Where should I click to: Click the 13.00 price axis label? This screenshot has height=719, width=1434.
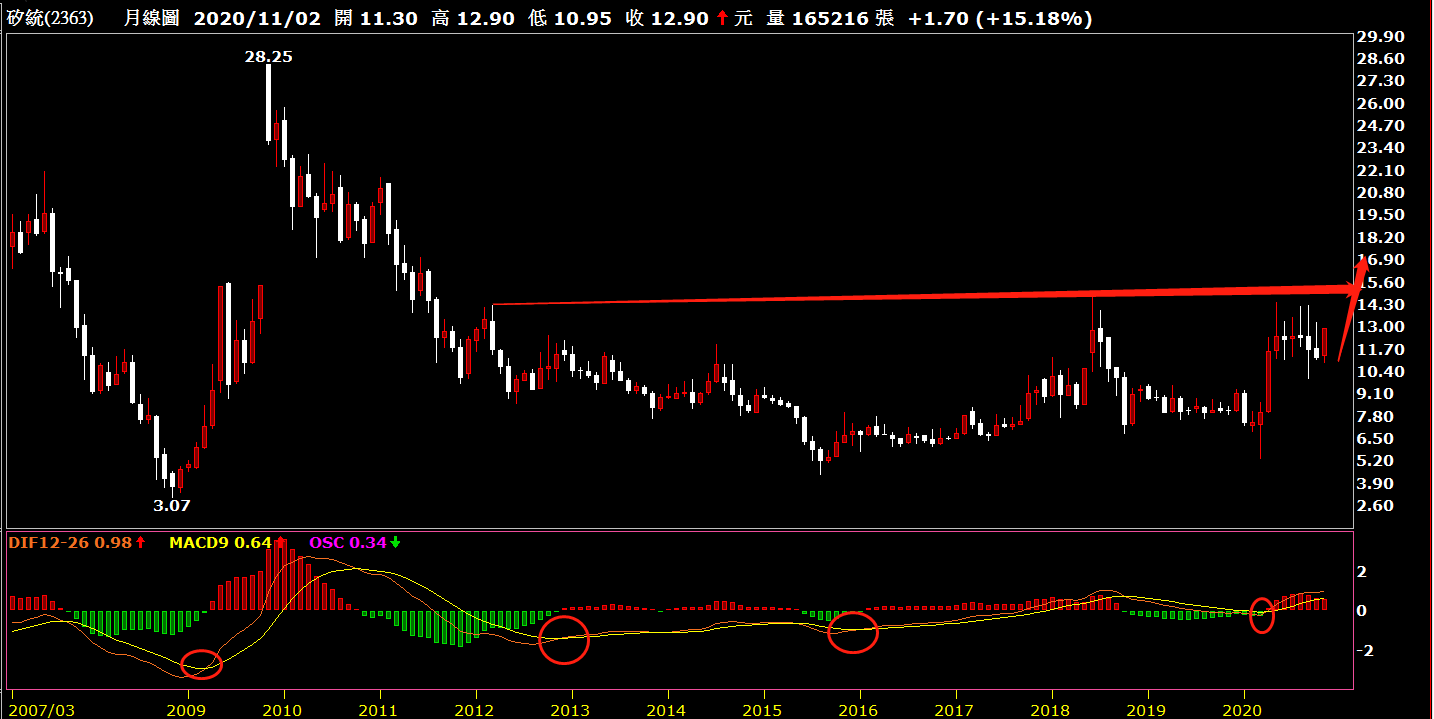click(x=1382, y=326)
